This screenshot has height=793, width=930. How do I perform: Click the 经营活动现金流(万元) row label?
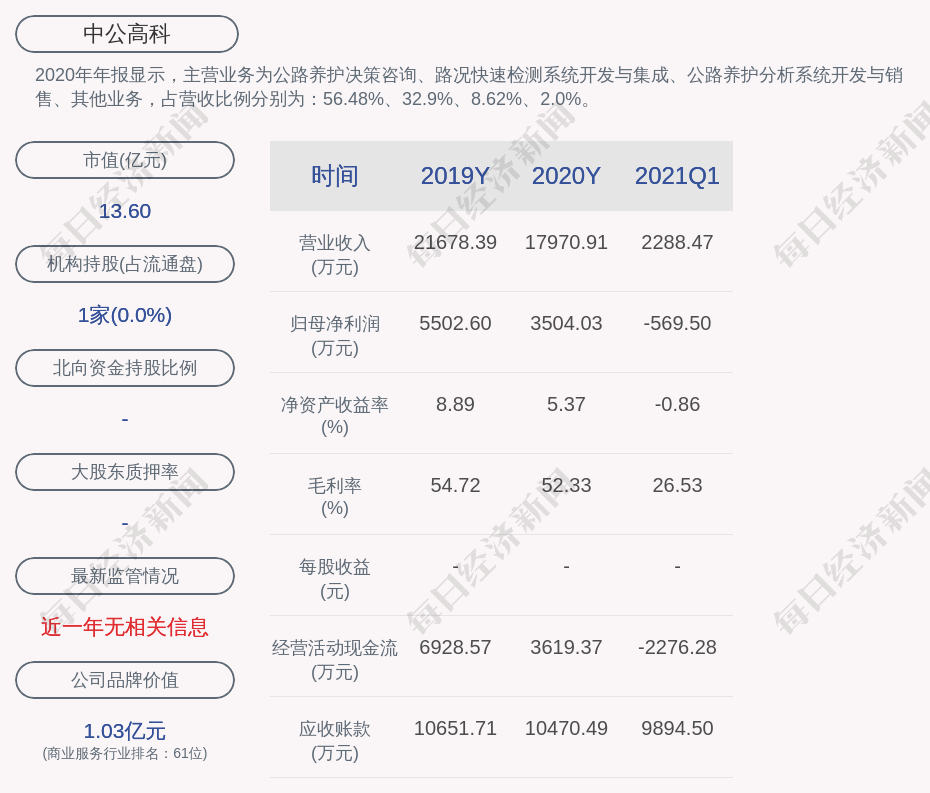coord(335,660)
